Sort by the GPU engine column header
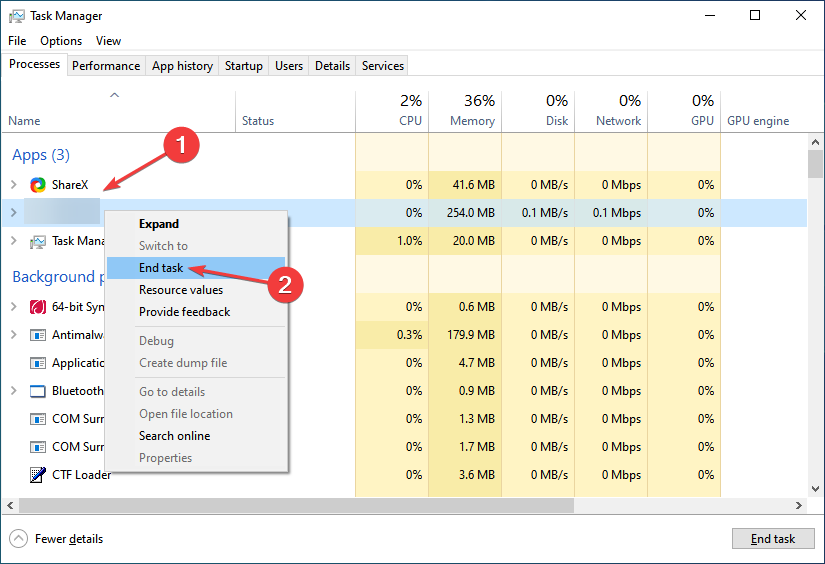 click(763, 112)
